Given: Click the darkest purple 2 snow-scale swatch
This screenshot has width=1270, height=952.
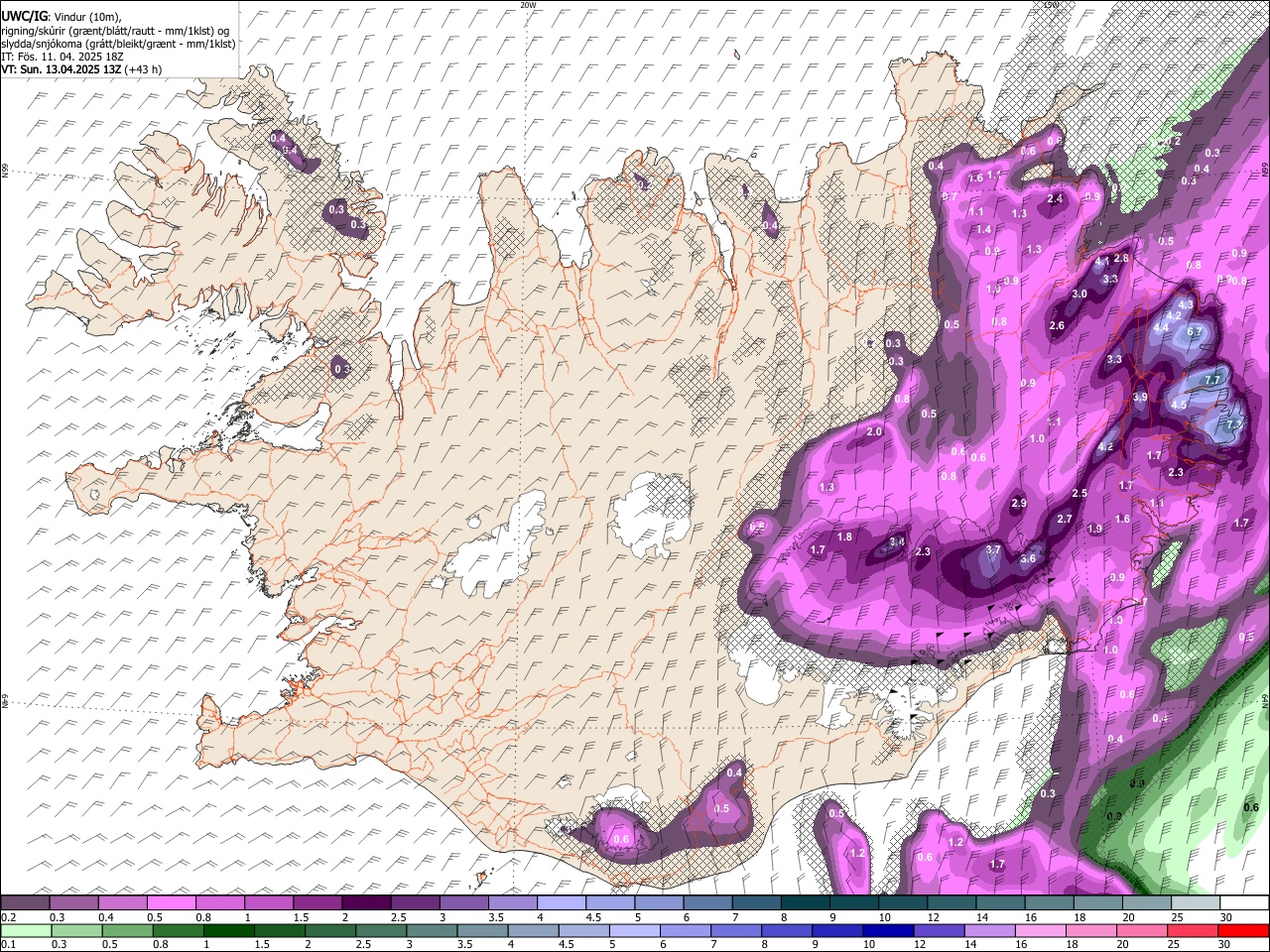Looking at the screenshot, I should [x=366, y=903].
